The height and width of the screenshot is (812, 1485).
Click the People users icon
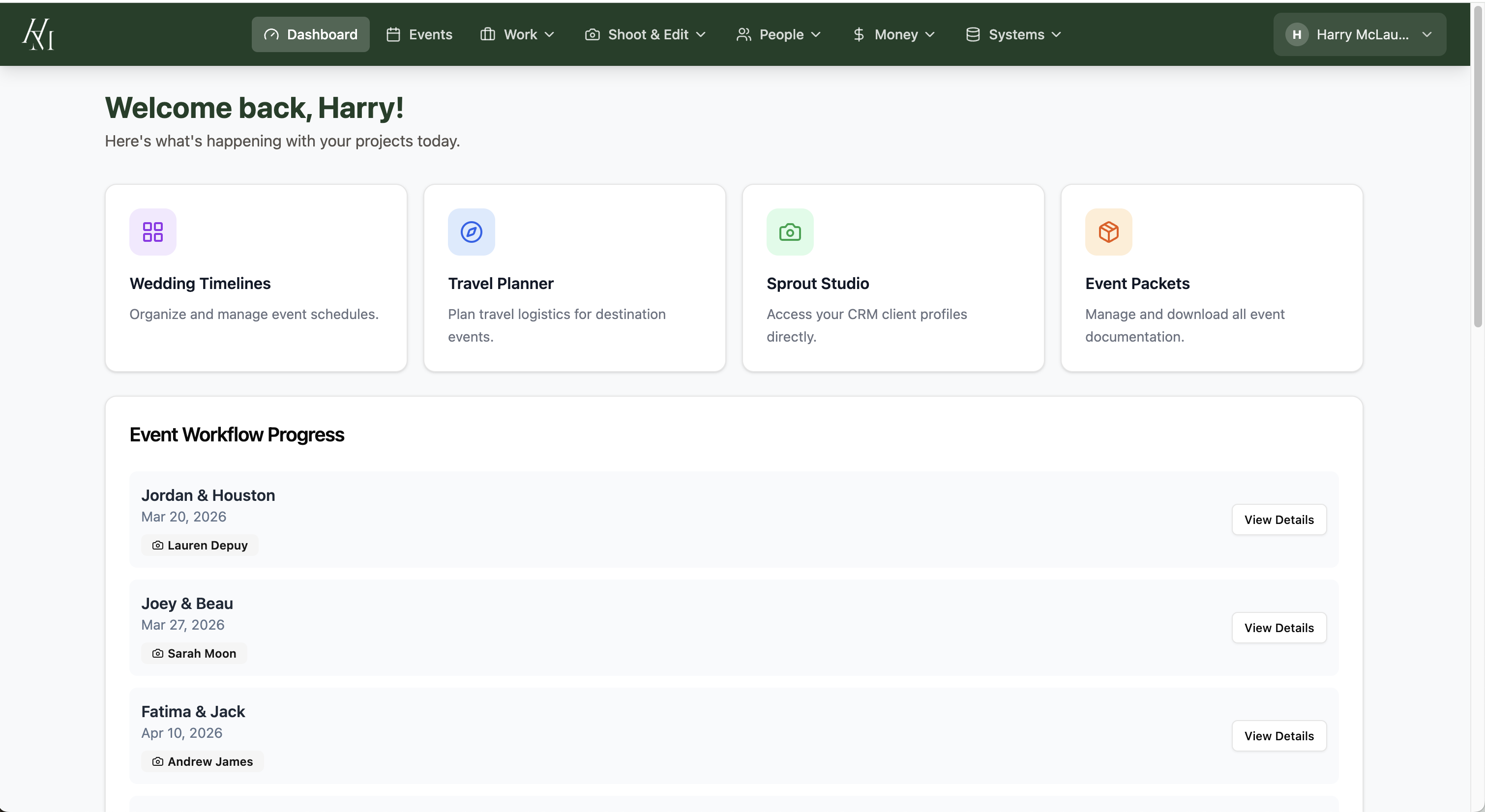coord(743,34)
